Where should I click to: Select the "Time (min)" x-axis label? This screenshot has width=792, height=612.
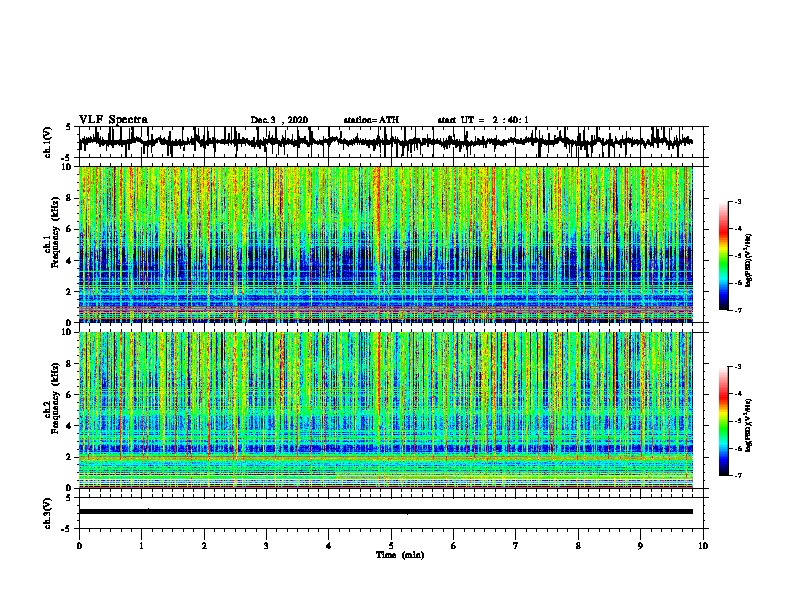point(400,555)
